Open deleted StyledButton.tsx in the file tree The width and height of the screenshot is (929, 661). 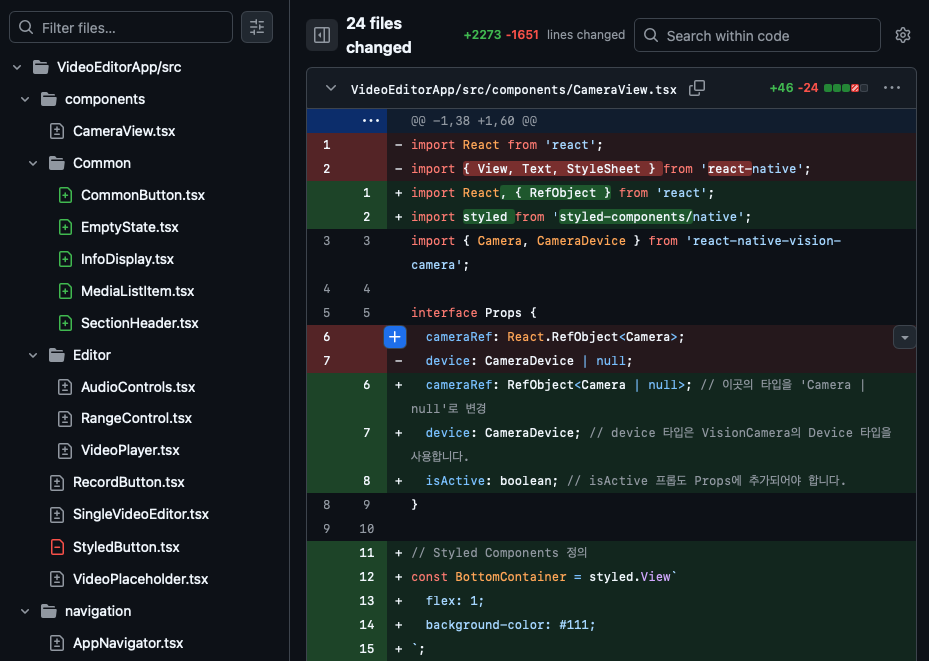126,547
